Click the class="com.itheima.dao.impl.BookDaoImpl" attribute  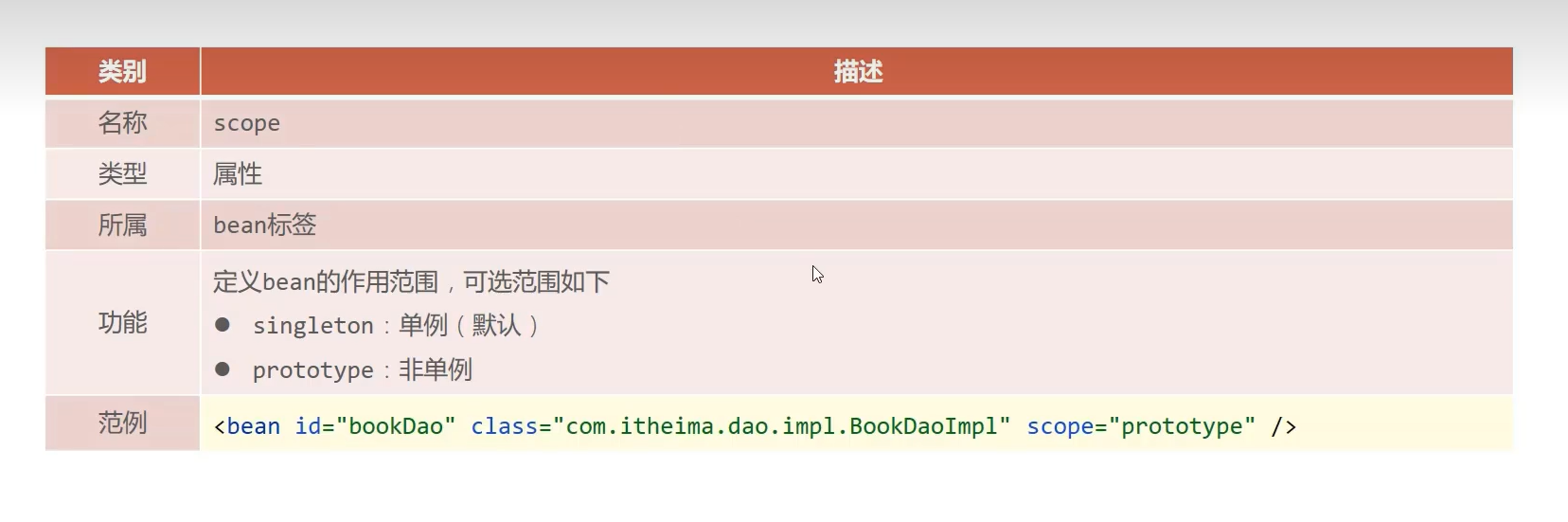point(740,426)
